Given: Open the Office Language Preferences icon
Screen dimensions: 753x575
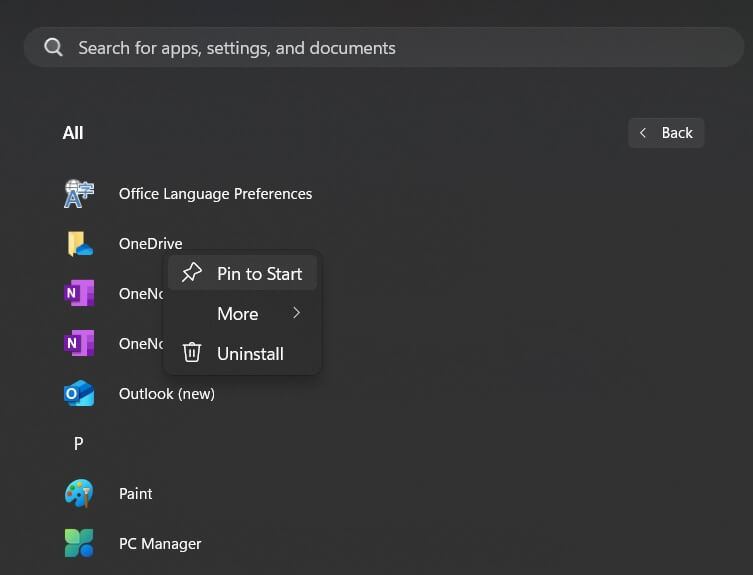Looking at the screenshot, I should point(79,194).
